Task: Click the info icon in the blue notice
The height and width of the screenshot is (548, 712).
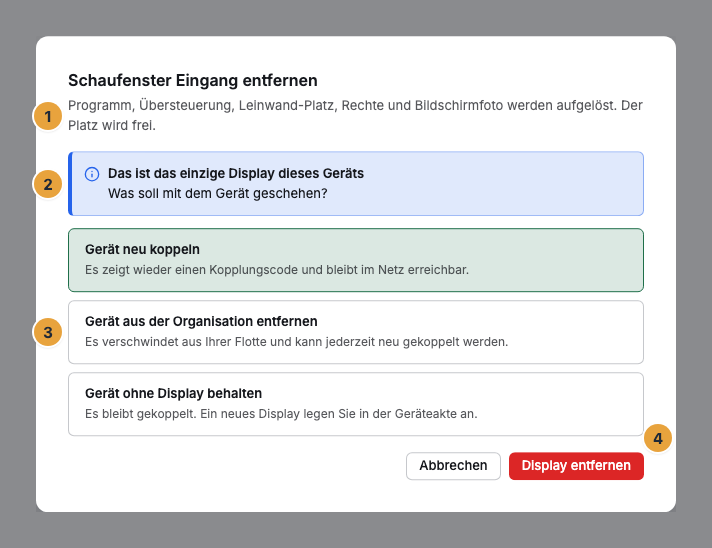Action: click(92, 174)
